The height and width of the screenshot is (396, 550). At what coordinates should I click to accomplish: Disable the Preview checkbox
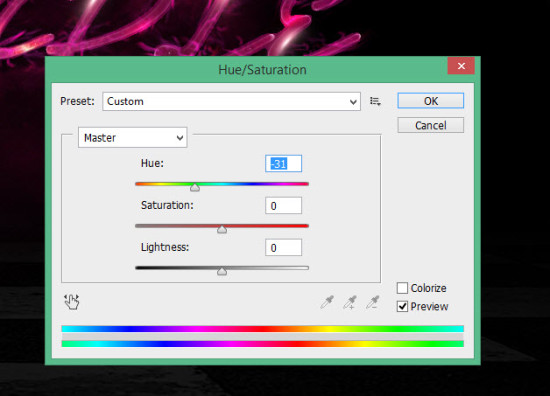pyautogui.click(x=402, y=306)
